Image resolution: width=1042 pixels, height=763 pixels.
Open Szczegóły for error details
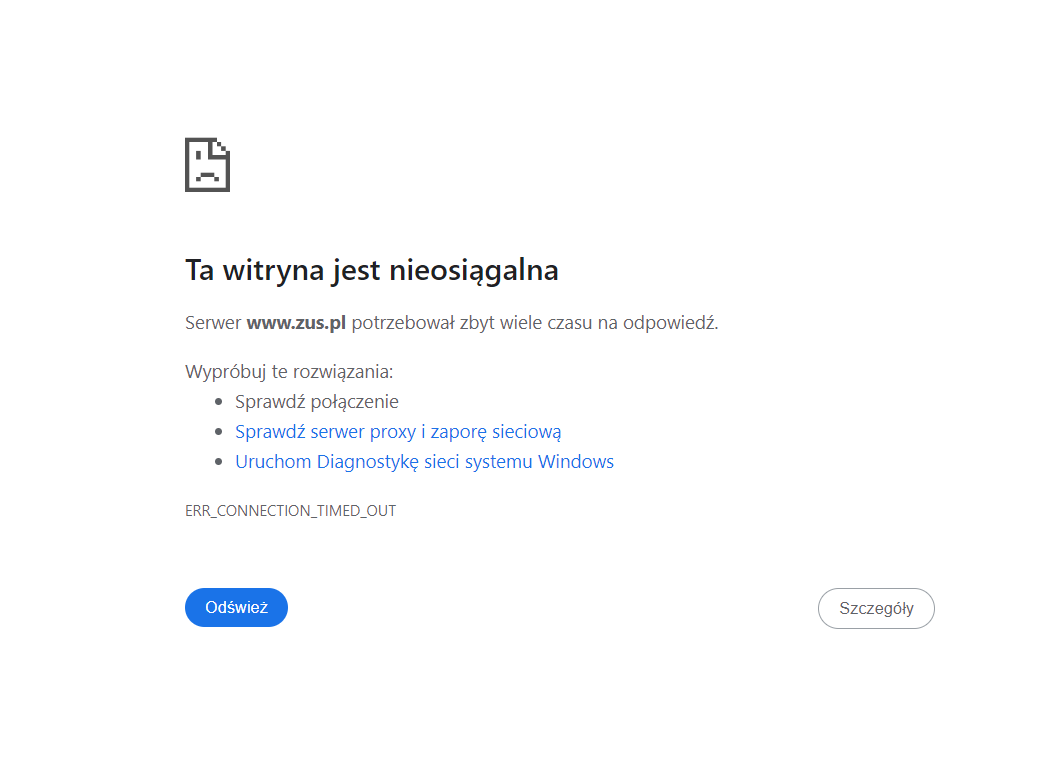coord(876,608)
